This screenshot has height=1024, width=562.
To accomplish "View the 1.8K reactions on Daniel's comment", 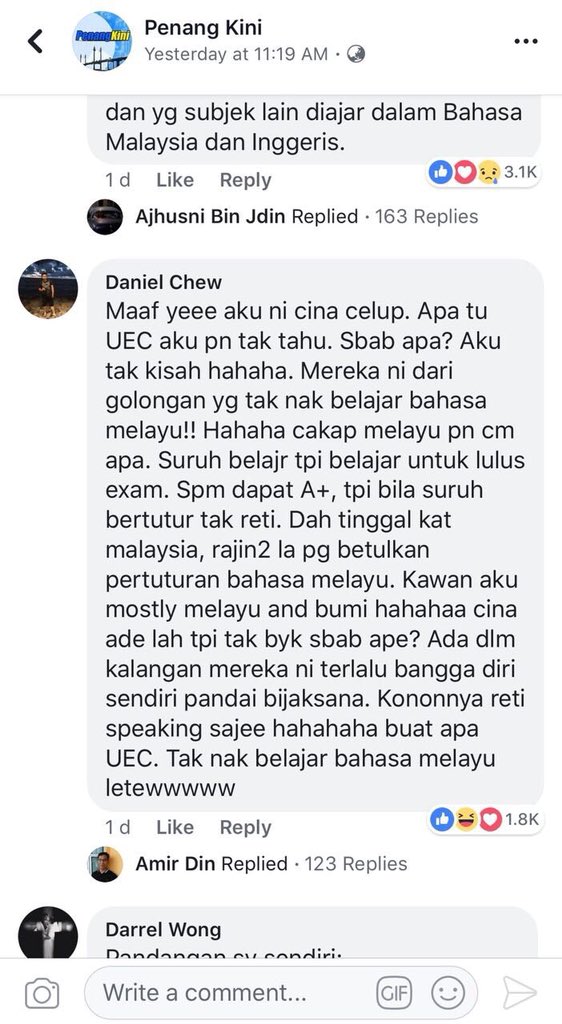I will click(484, 820).
